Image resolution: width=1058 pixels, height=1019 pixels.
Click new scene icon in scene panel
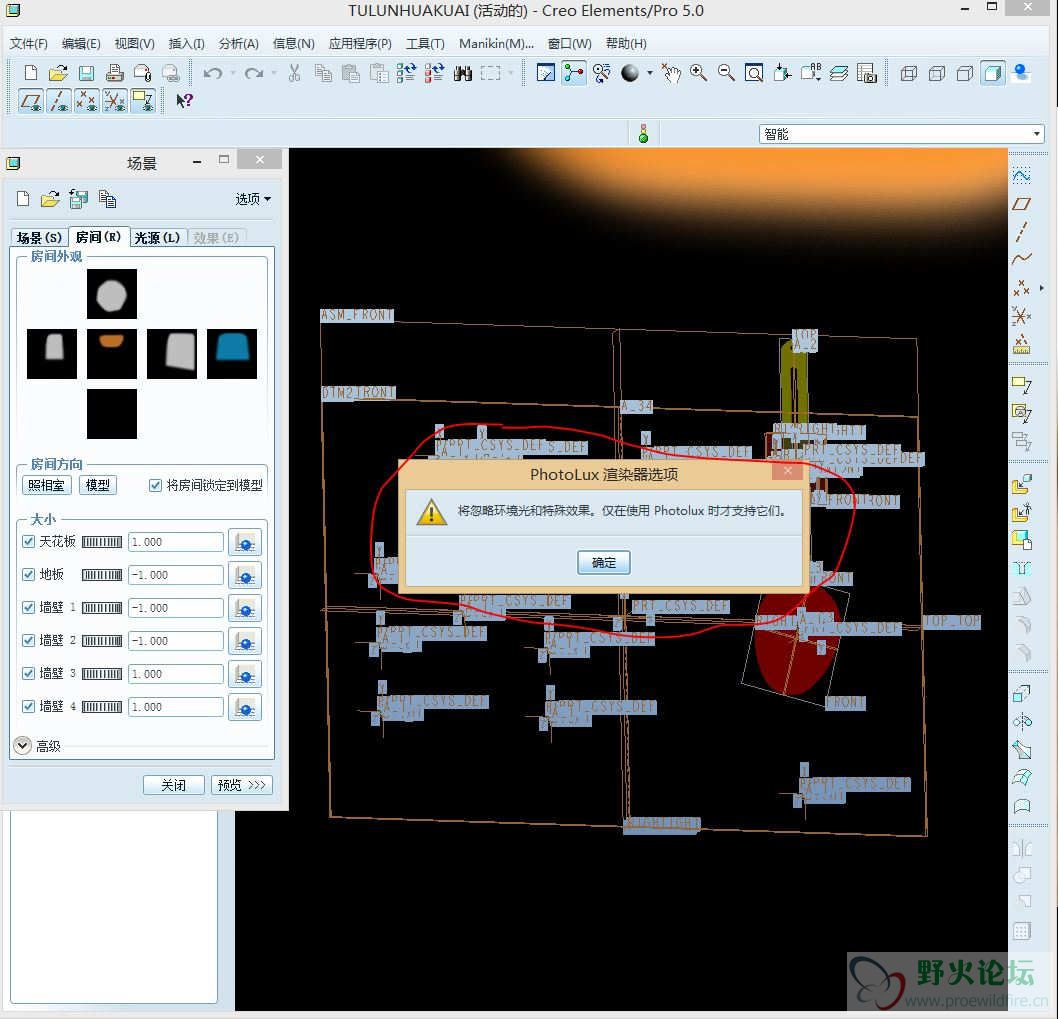[x=23, y=198]
